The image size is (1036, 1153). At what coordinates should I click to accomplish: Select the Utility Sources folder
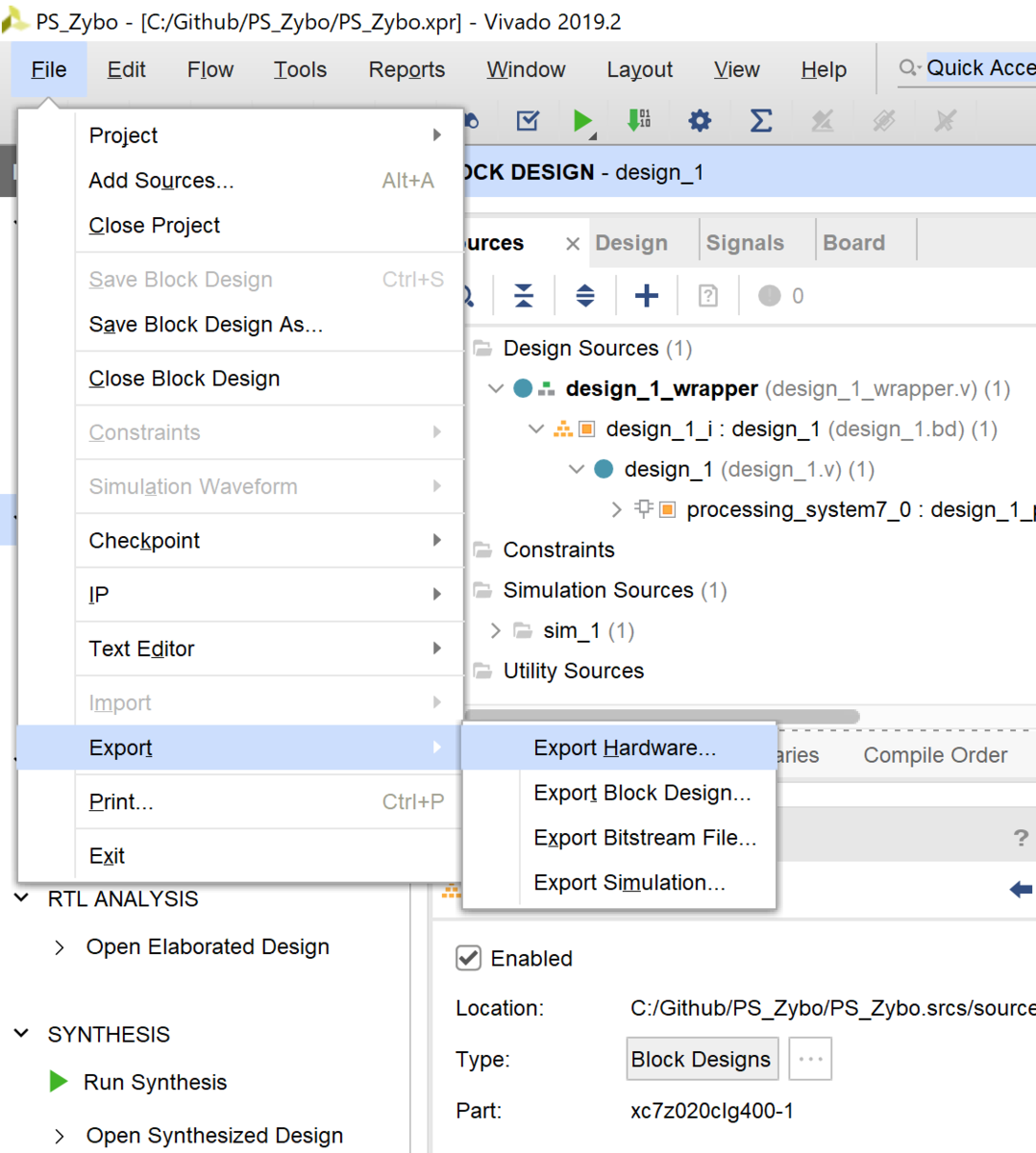[573, 671]
